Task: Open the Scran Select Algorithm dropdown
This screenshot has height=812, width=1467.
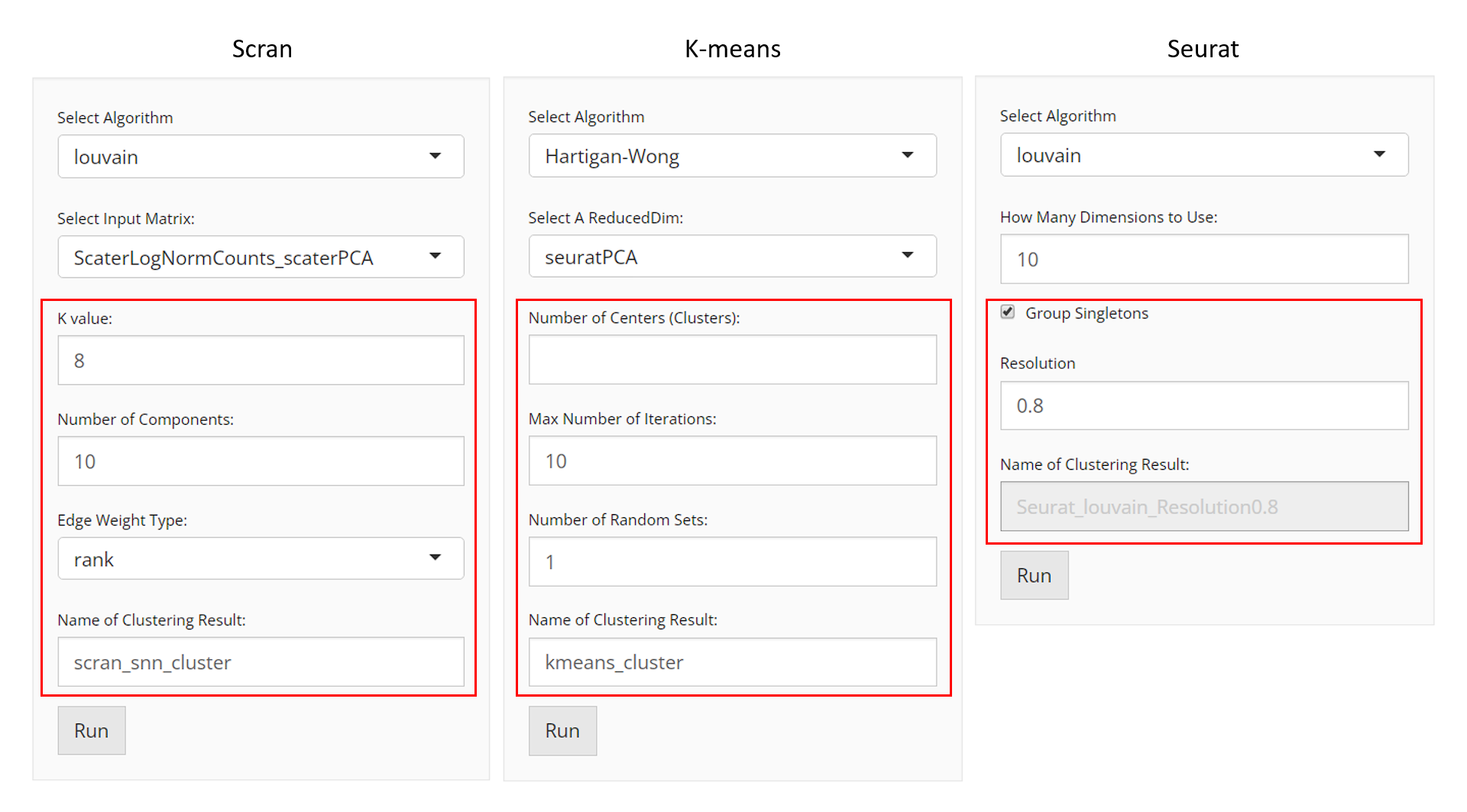Action: tap(261, 157)
